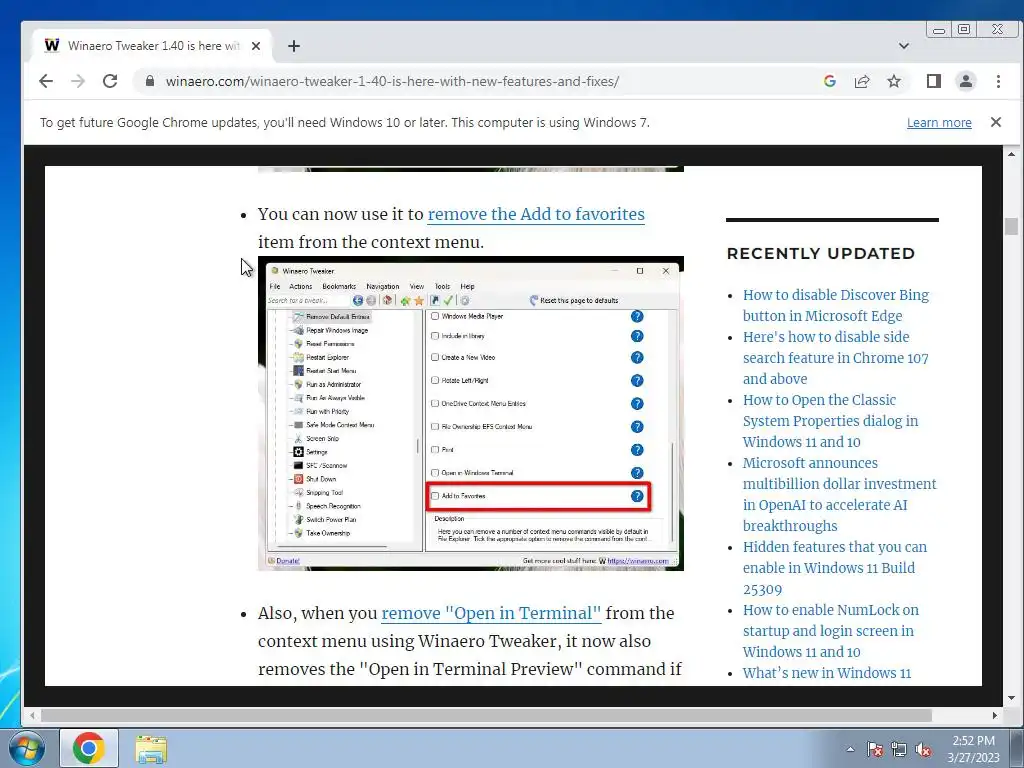Viewport: 1024px width, 768px height.
Task: Open the What's new in Windows 11 link
Action: point(827,673)
